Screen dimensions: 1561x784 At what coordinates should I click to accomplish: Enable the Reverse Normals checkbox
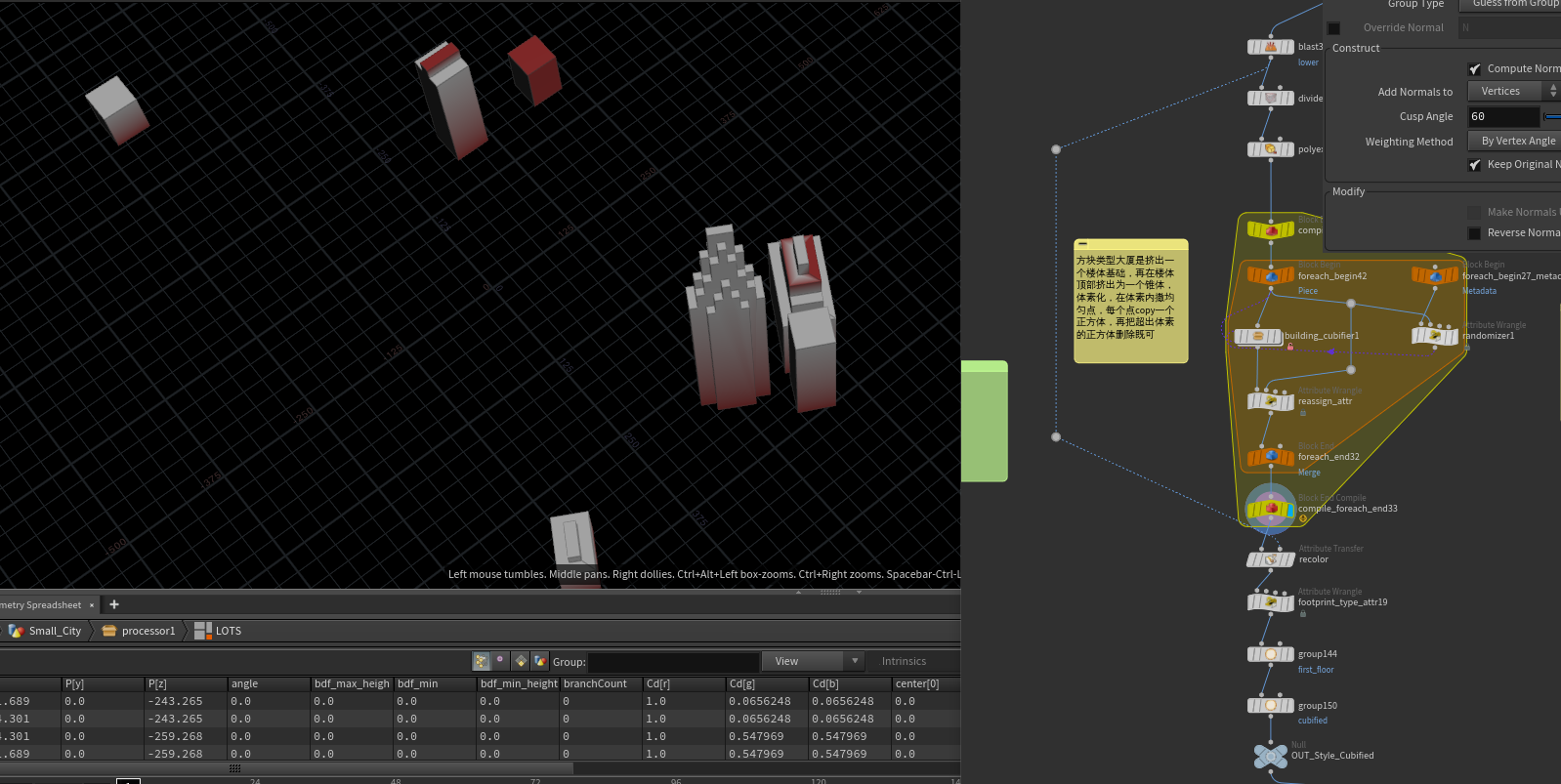pyautogui.click(x=1474, y=233)
